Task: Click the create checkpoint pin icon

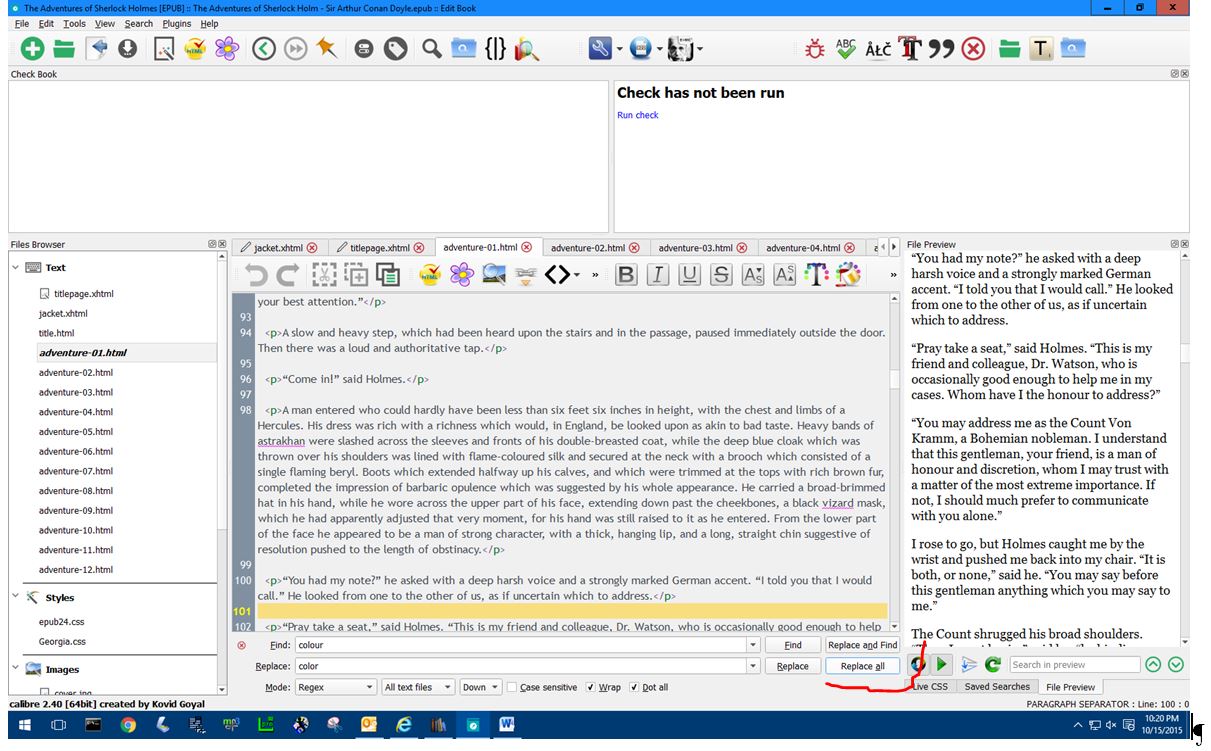Action: [327, 48]
